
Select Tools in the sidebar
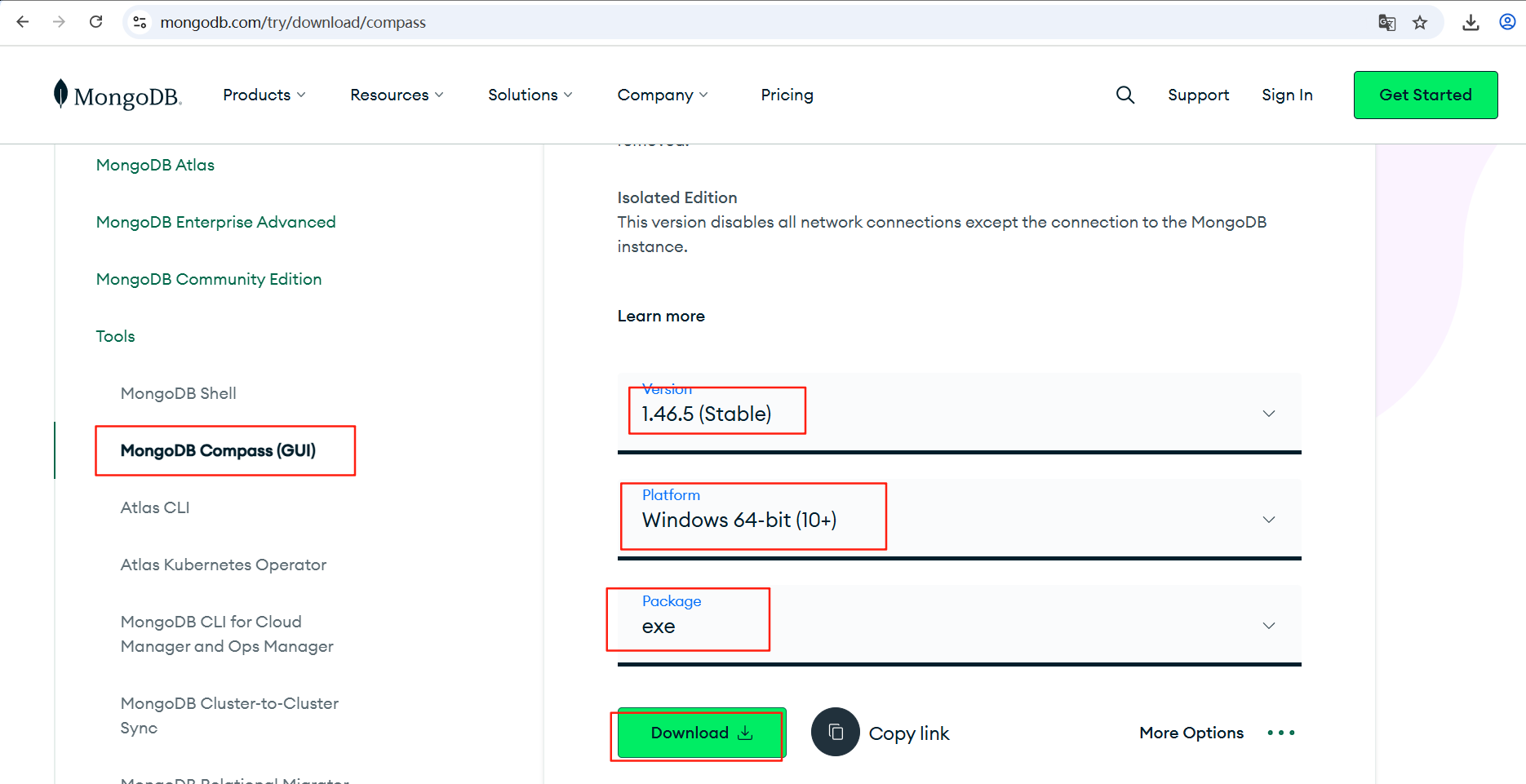tap(115, 336)
